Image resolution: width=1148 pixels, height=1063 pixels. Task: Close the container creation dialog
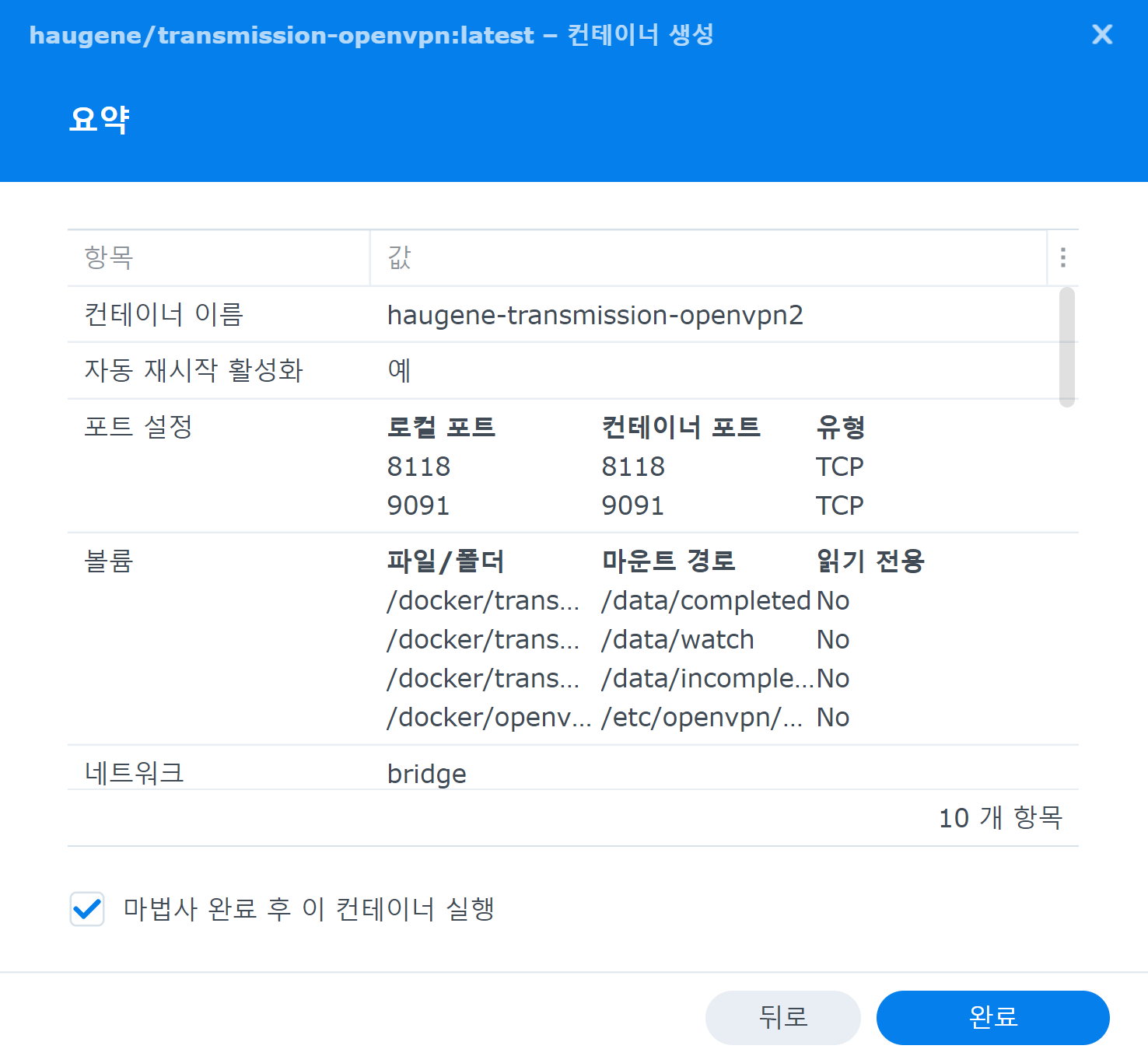pos(1101,34)
